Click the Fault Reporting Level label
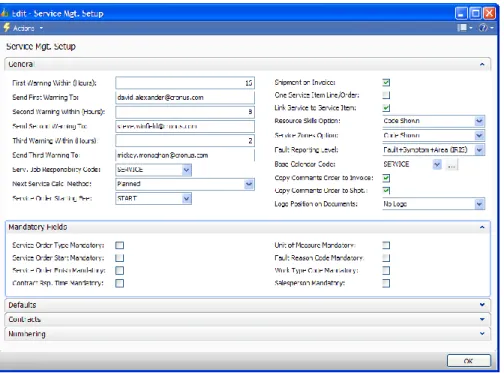 pos(307,150)
